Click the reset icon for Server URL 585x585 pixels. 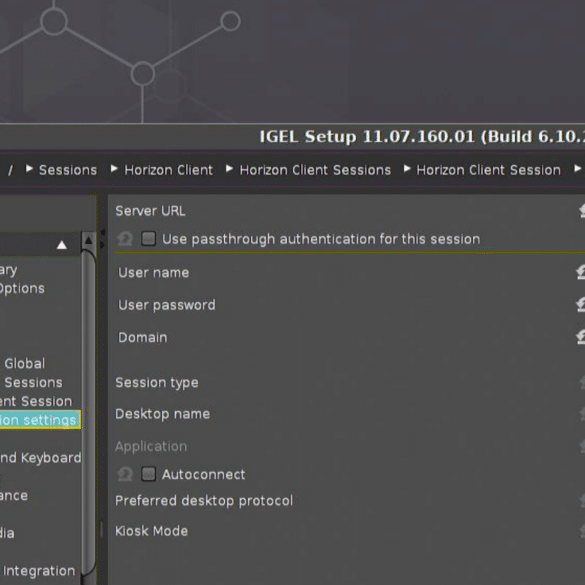click(581, 211)
